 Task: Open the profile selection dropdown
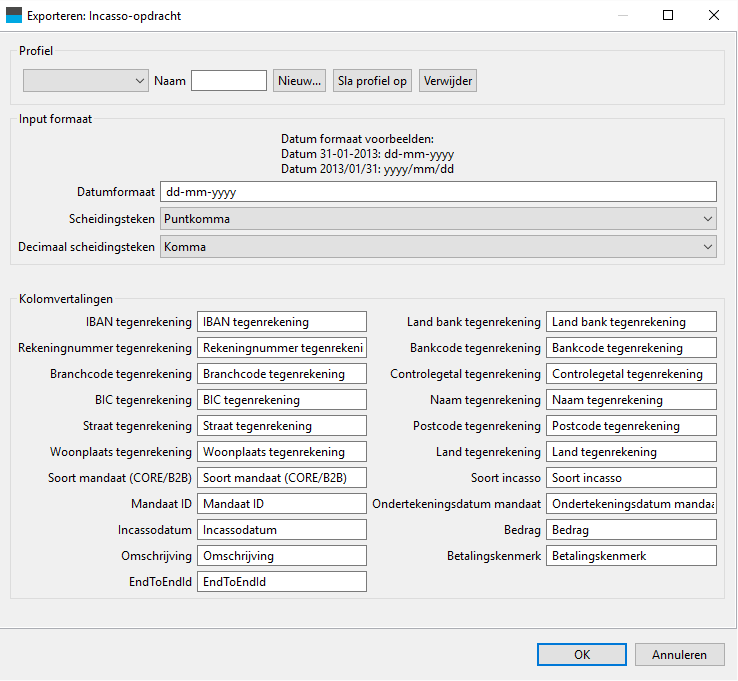86,81
